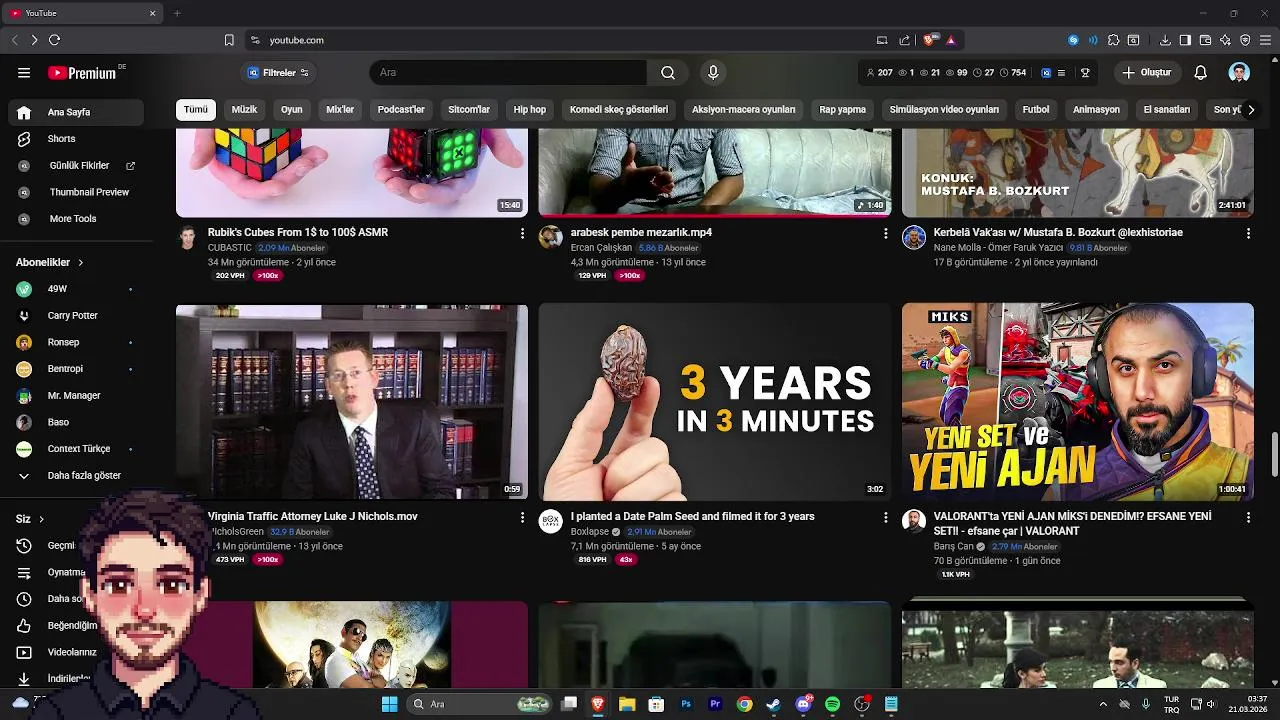Open the YouTube hamburger guide menu
This screenshot has height=720, width=1280.
click(24, 72)
